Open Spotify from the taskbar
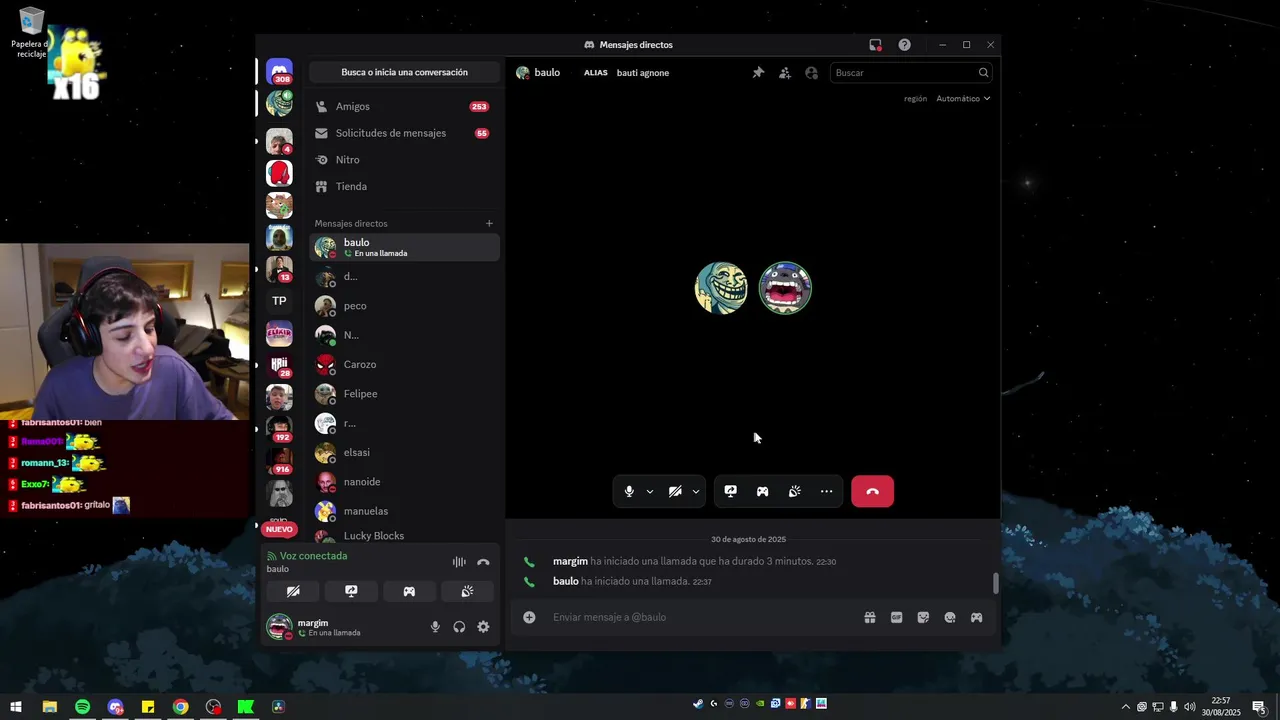 [x=82, y=707]
